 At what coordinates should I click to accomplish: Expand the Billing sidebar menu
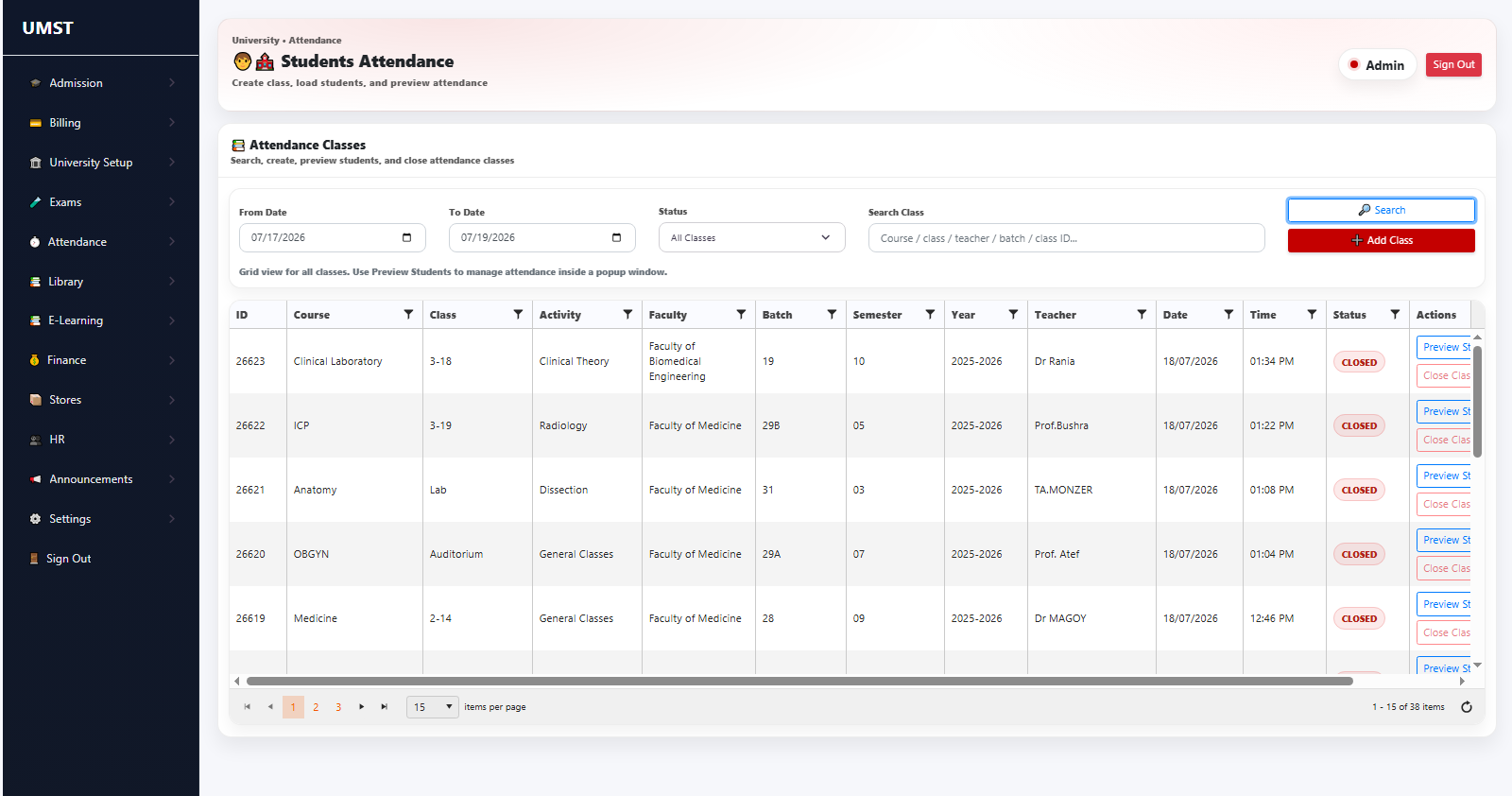pyautogui.click(x=102, y=123)
